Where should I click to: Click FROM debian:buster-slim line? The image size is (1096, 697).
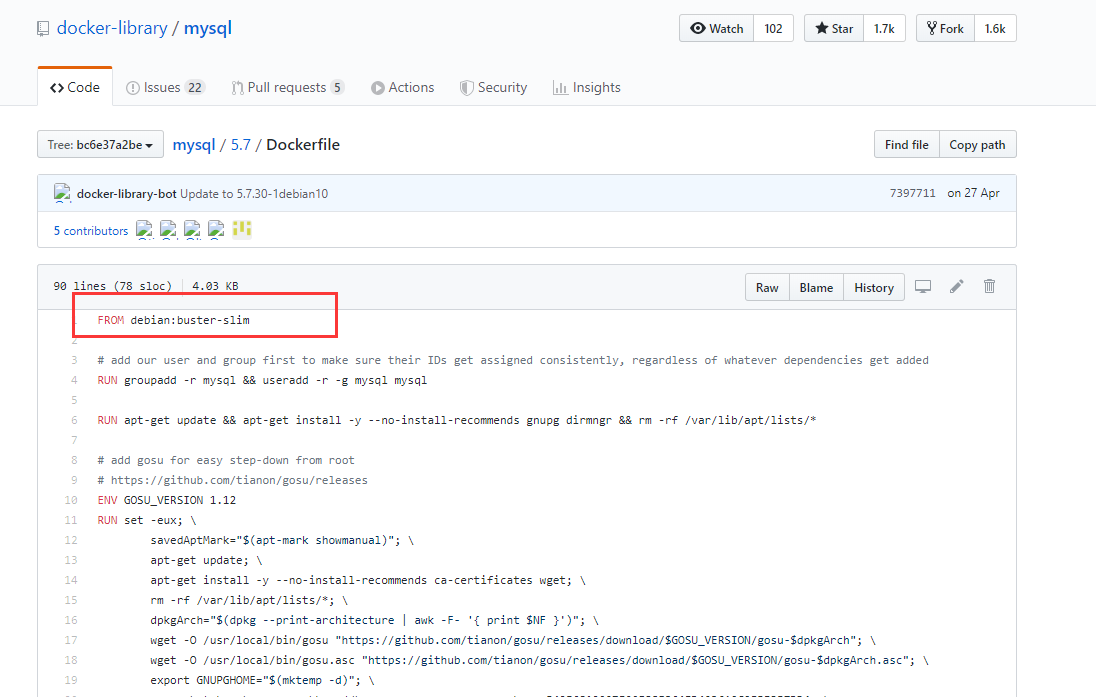[x=173, y=320]
